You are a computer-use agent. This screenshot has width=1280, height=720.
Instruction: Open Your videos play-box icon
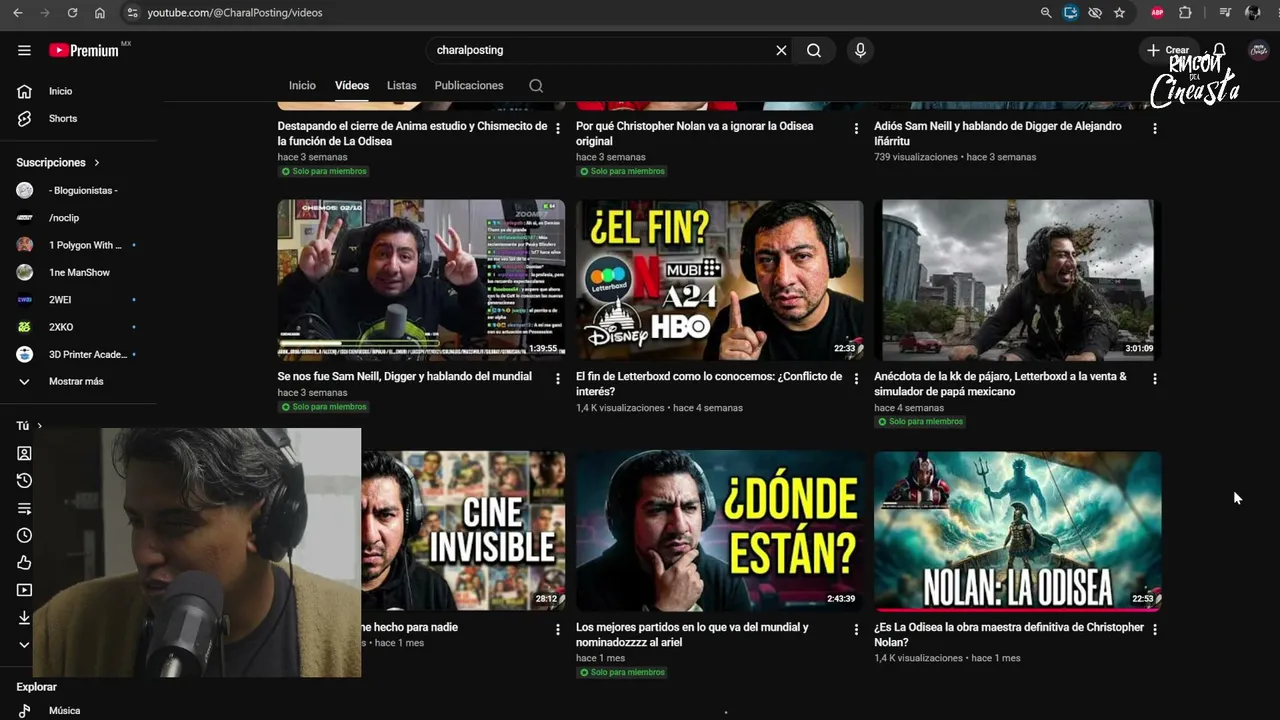coord(25,590)
